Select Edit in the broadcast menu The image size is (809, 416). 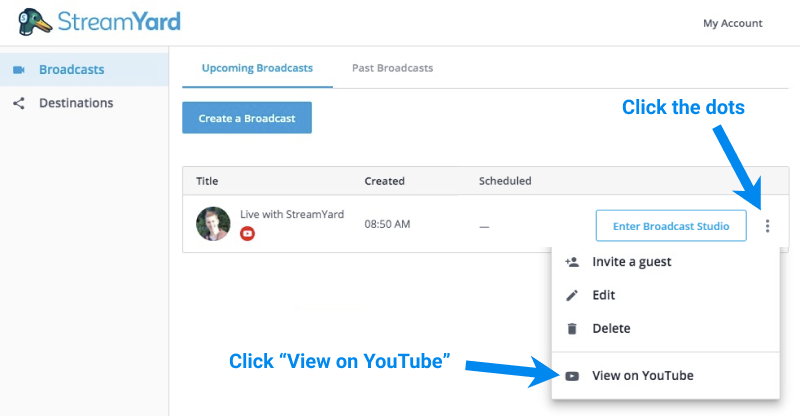[x=665, y=295]
